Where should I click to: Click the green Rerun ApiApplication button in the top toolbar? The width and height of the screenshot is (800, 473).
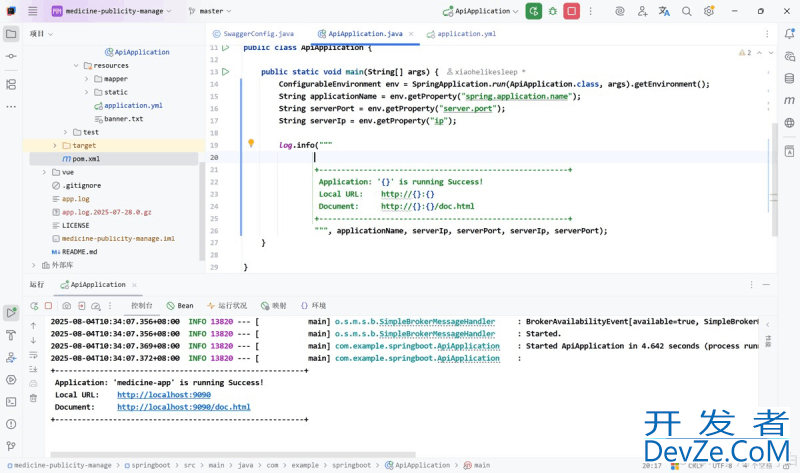(x=534, y=11)
